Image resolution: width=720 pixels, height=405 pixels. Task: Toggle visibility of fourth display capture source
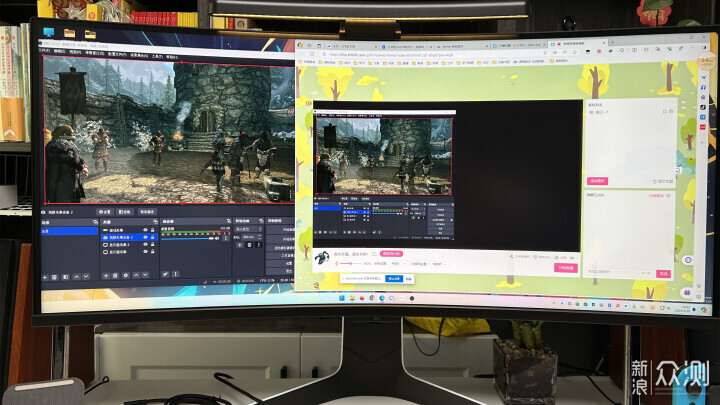[x=145, y=252]
